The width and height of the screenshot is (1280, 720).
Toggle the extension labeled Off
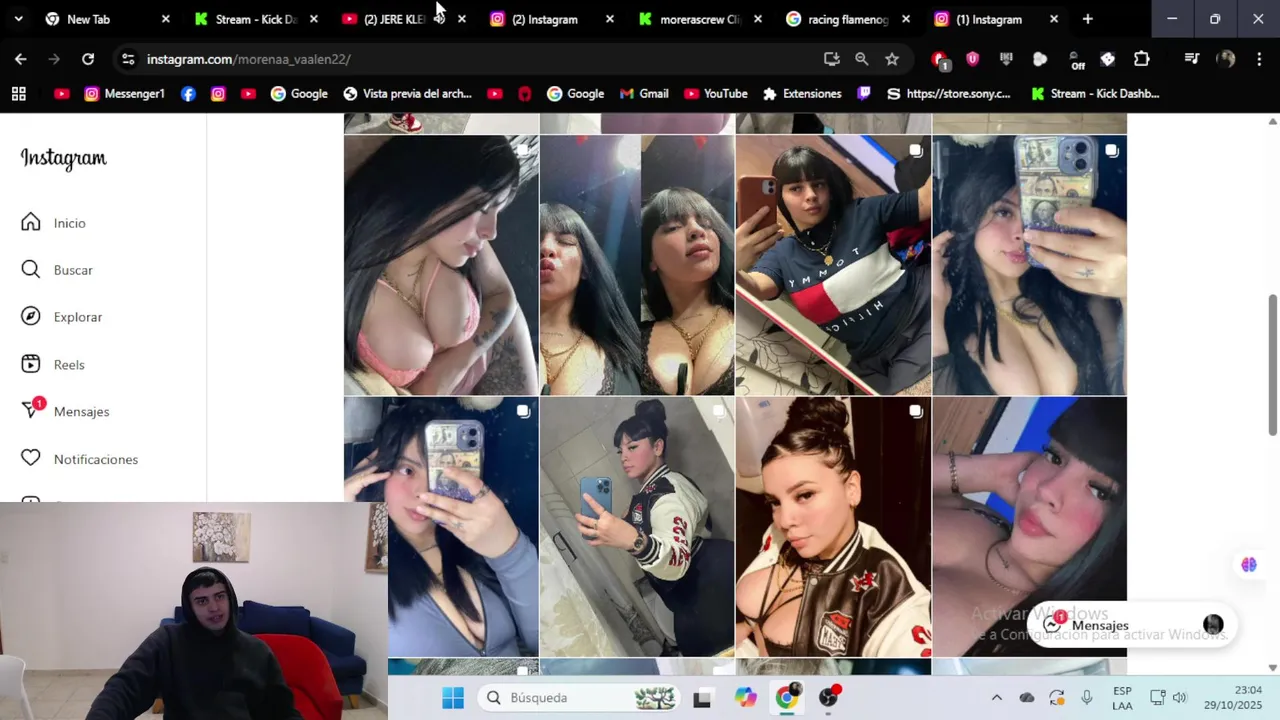(x=1076, y=60)
